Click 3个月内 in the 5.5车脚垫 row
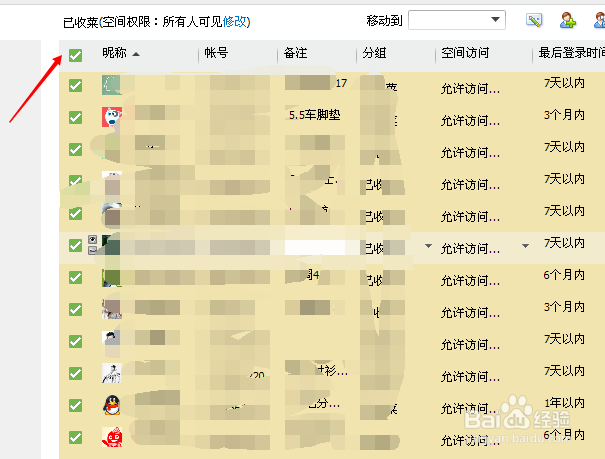The image size is (605, 459). pos(564,115)
